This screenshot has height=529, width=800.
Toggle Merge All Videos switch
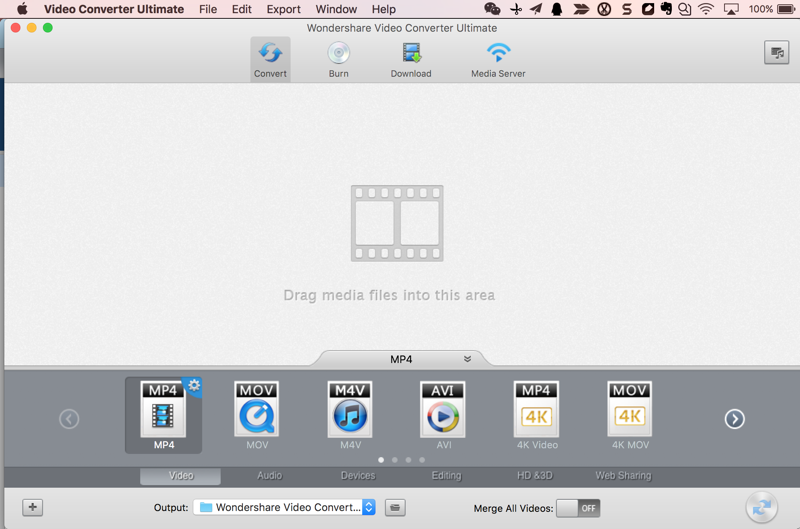tap(578, 508)
